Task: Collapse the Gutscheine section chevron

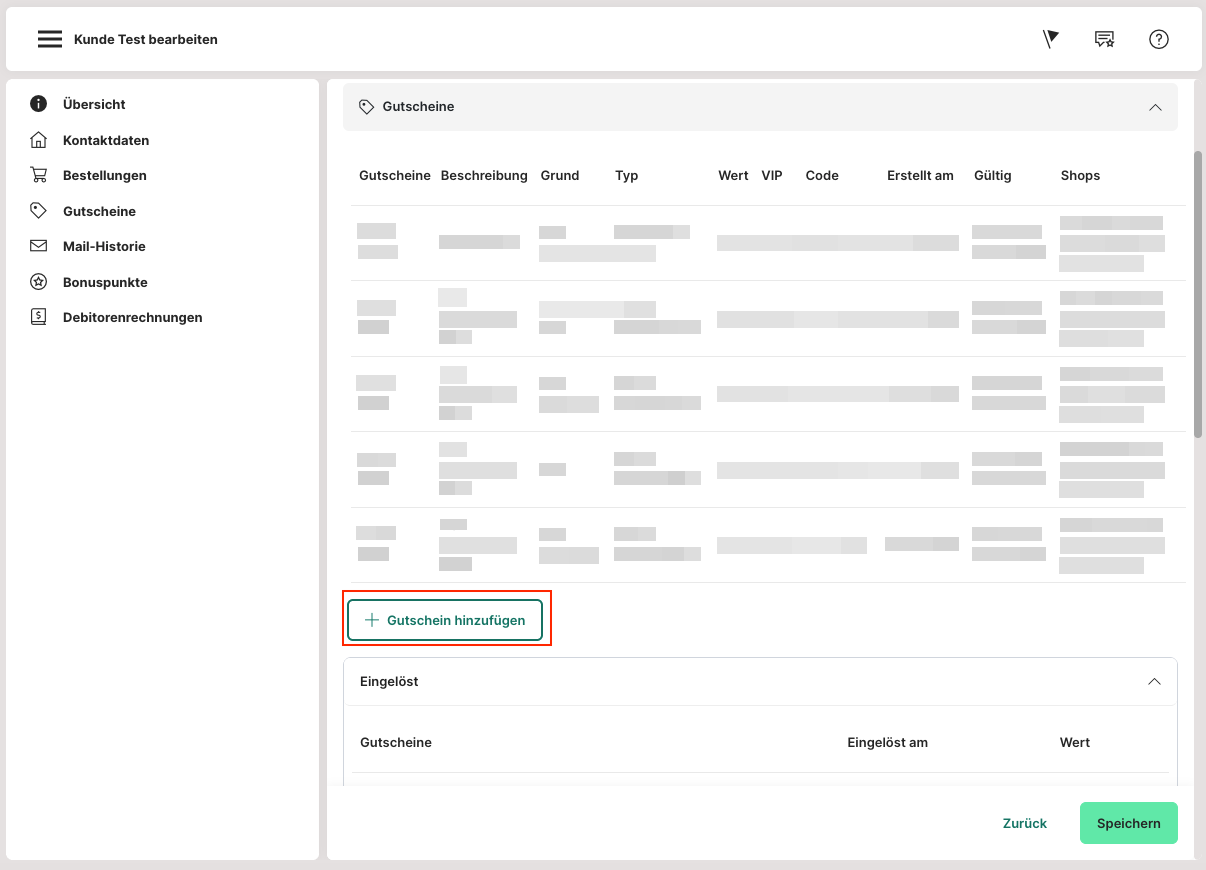Action: point(1155,107)
